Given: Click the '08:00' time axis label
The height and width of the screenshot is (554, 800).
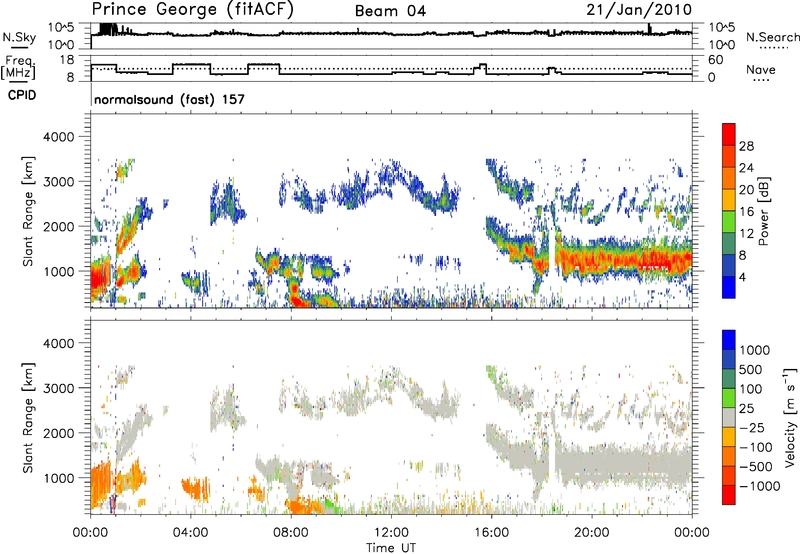Looking at the screenshot, I should click(x=291, y=532).
